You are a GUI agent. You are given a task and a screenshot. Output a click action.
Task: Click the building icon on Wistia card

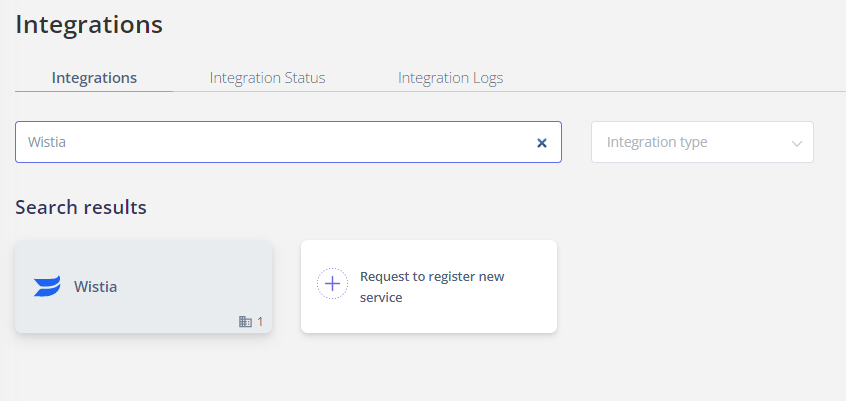245,322
